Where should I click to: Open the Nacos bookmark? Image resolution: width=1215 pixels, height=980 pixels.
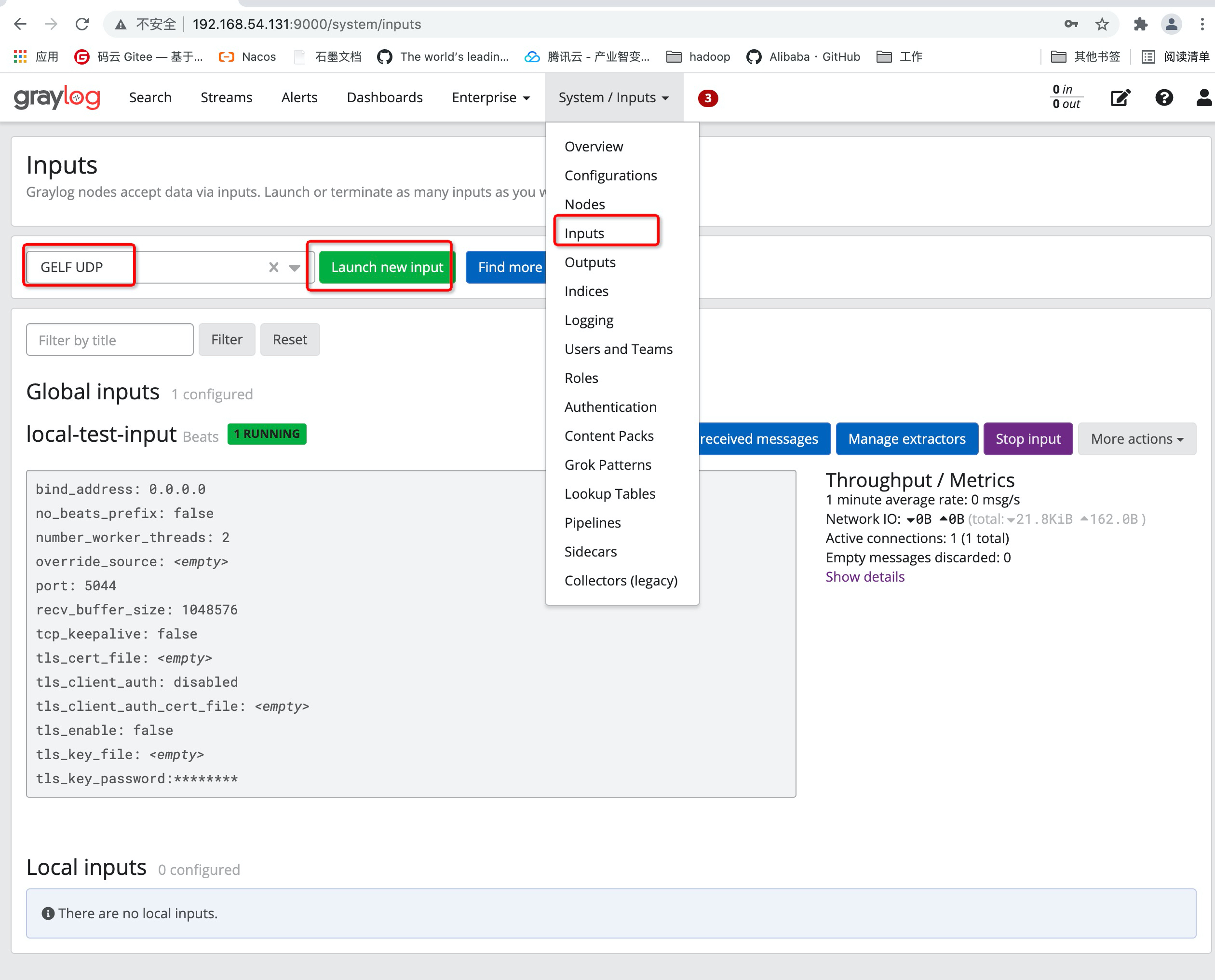pos(247,56)
